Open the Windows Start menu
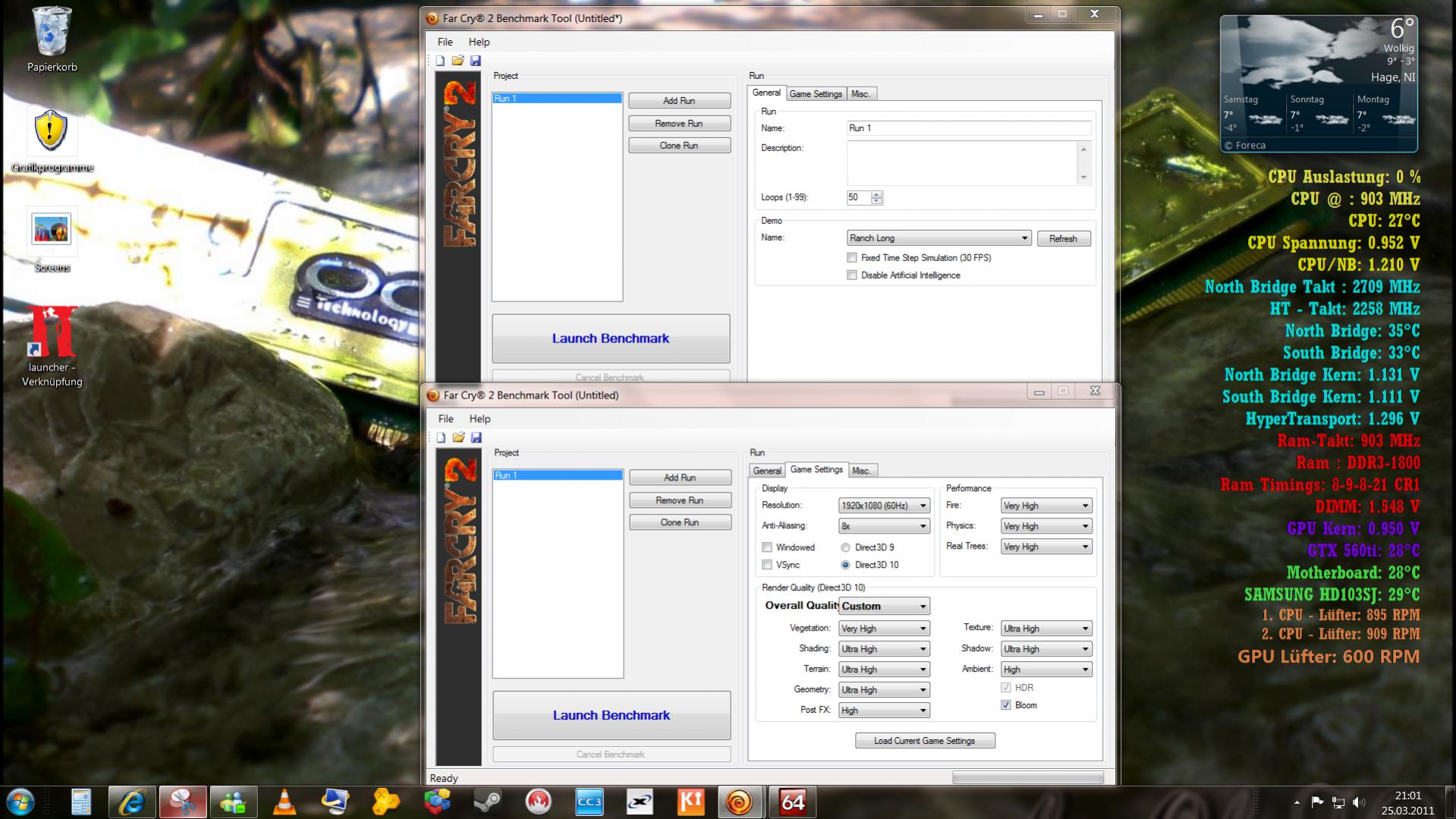 (20, 802)
